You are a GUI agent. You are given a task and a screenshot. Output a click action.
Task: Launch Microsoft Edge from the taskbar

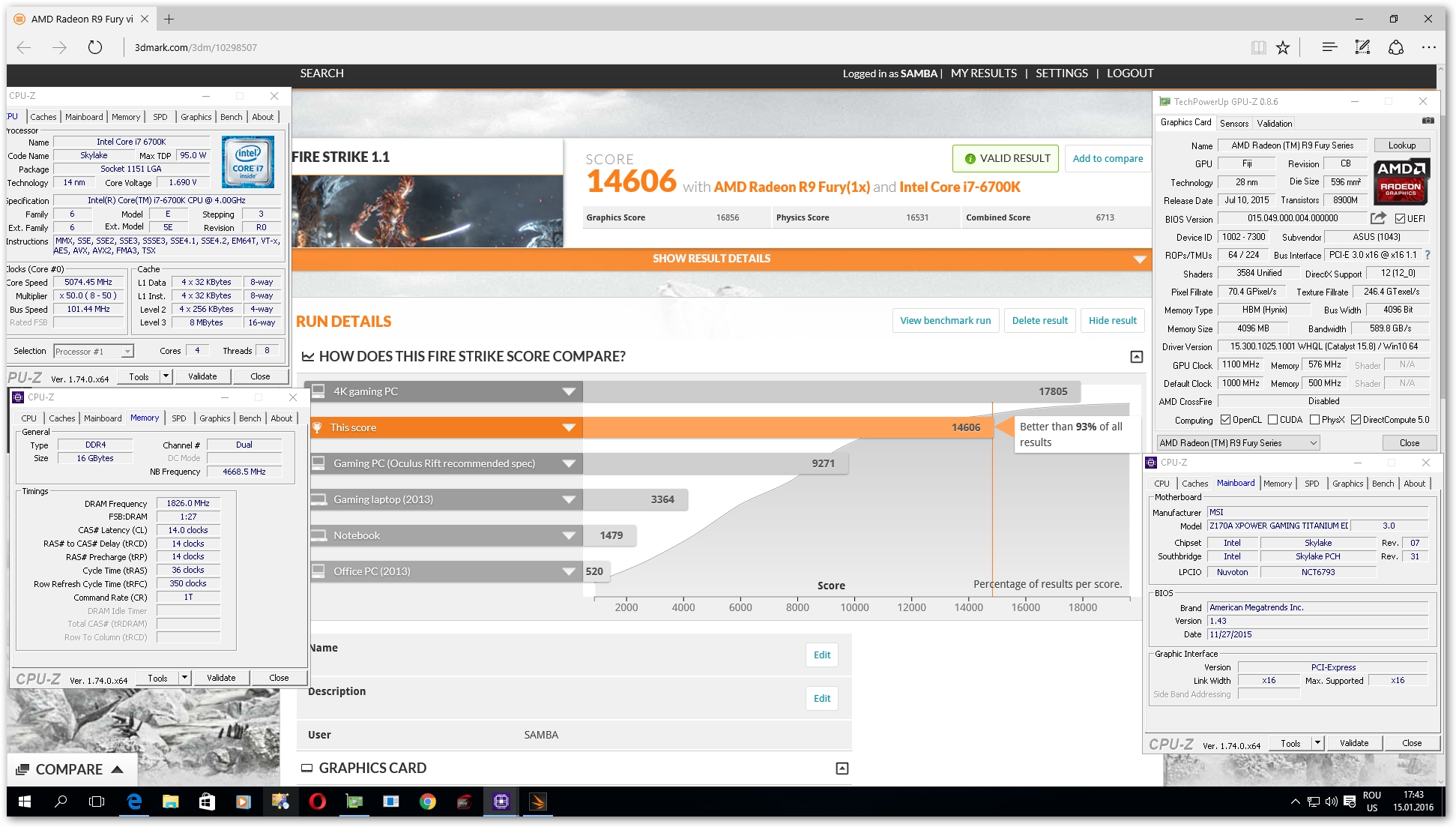134,802
